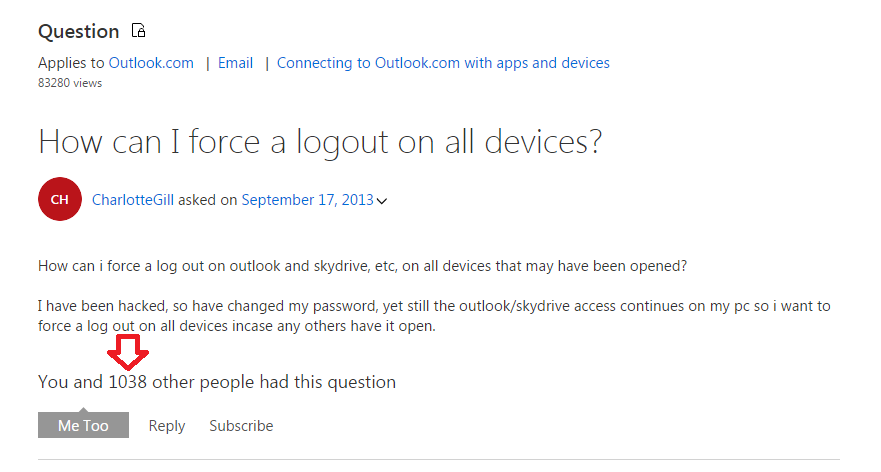Open Connecting to Outlook.com with apps and devices
881x472 pixels.
pyautogui.click(x=443, y=63)
